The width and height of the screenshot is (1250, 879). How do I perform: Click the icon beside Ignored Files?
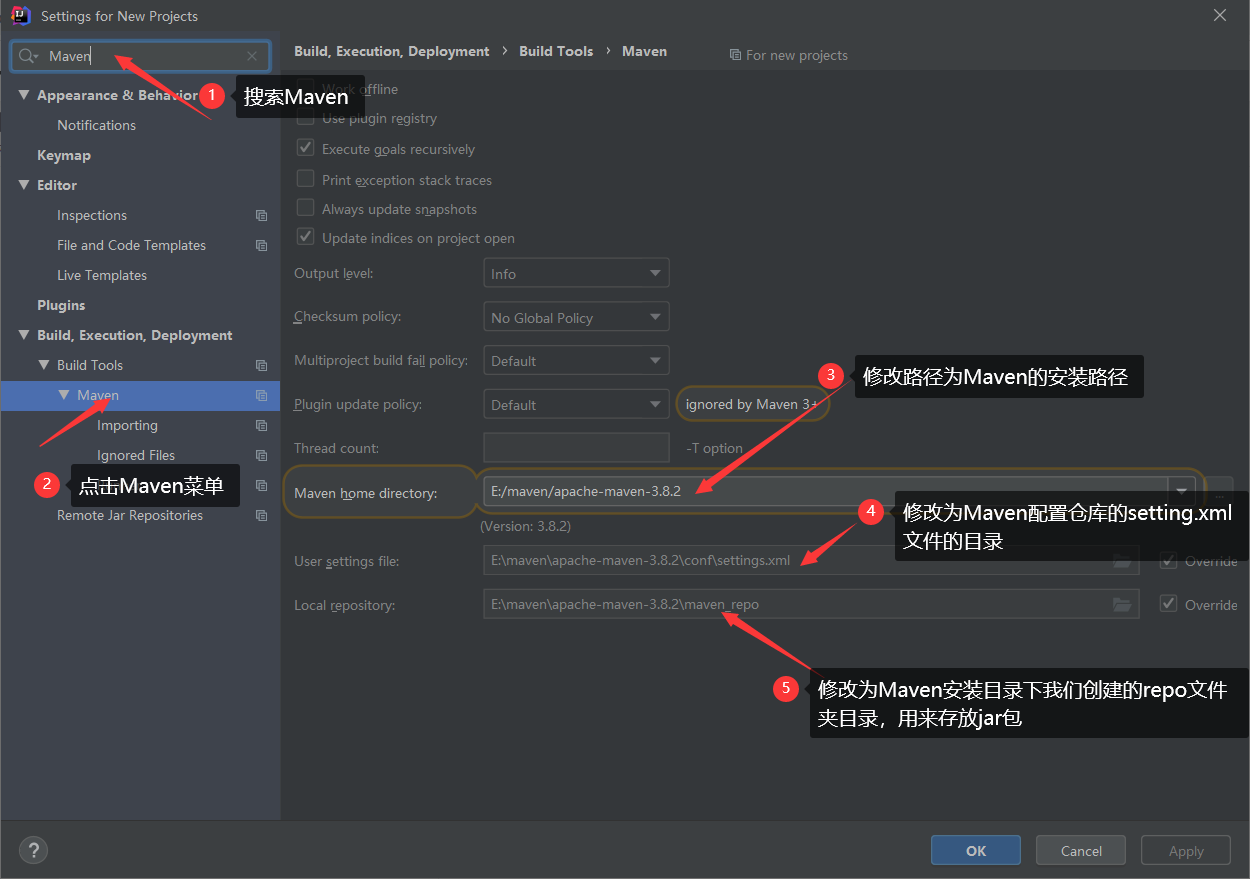click(x=261, y=456)
